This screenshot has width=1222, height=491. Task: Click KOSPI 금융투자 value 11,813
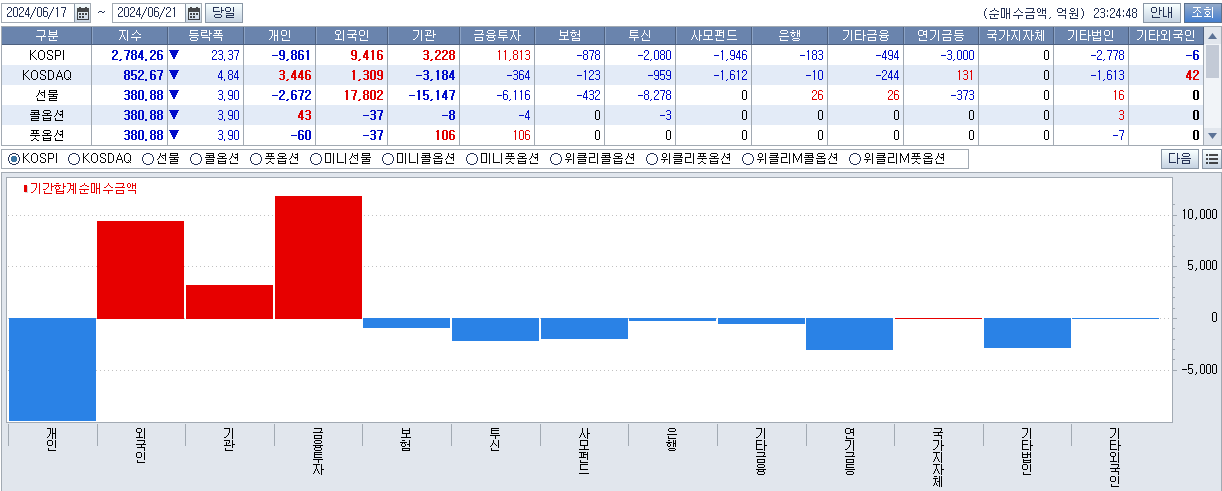click(514, 55)
